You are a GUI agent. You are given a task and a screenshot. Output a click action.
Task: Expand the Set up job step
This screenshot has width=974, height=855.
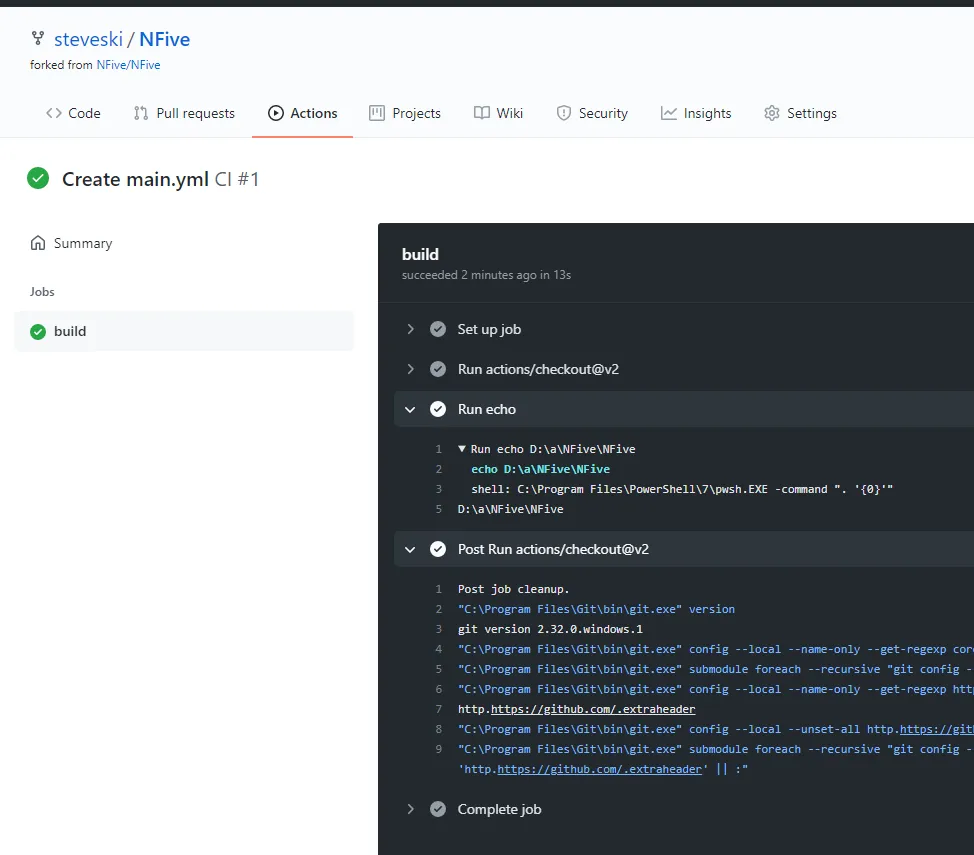pos(410,329)
